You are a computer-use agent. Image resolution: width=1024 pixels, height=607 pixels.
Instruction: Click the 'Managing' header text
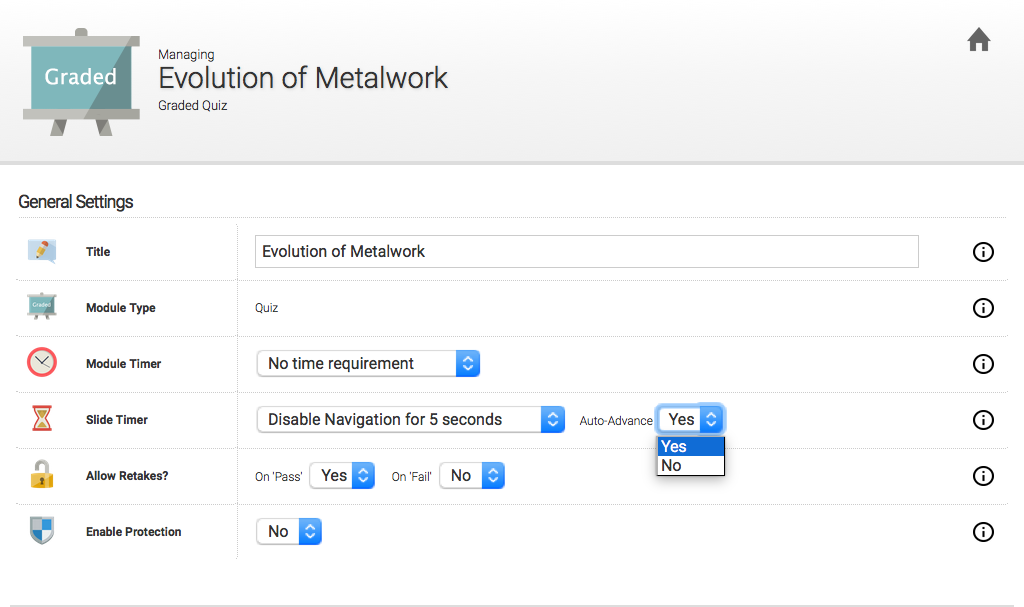(186, 54)
